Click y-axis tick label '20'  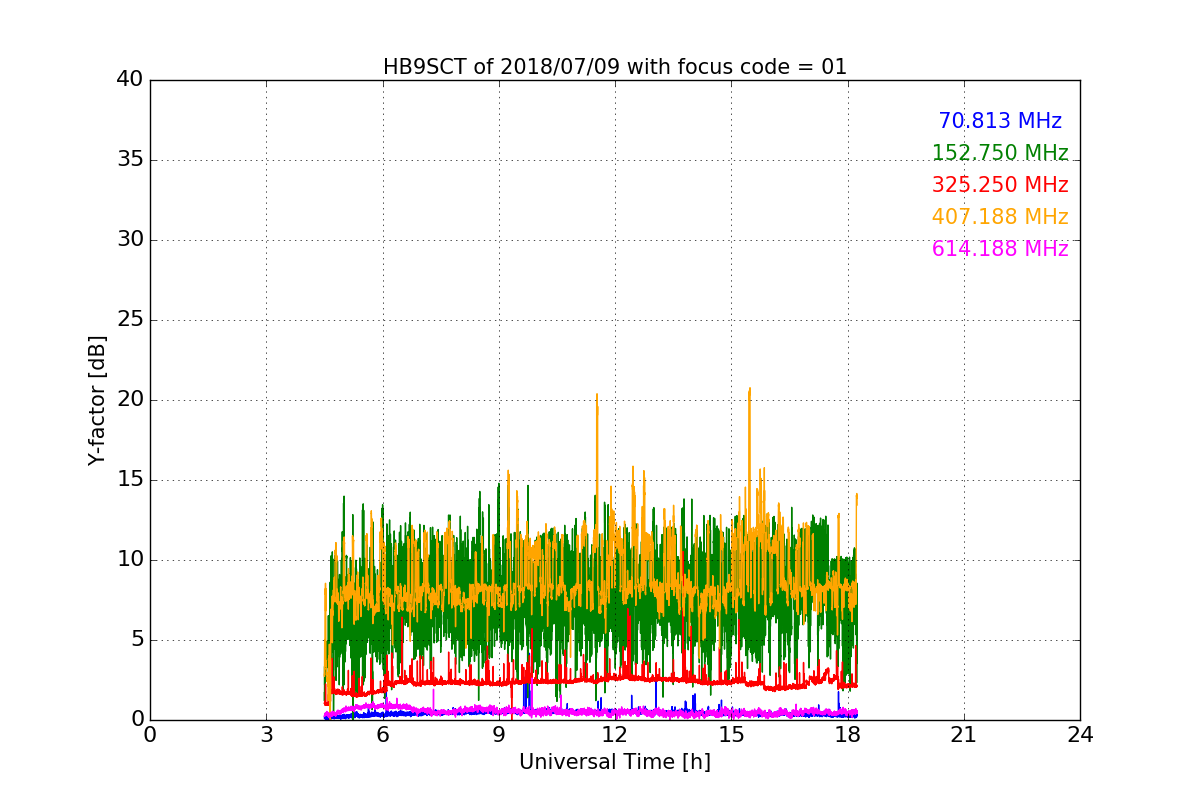(x=130, y=400)
